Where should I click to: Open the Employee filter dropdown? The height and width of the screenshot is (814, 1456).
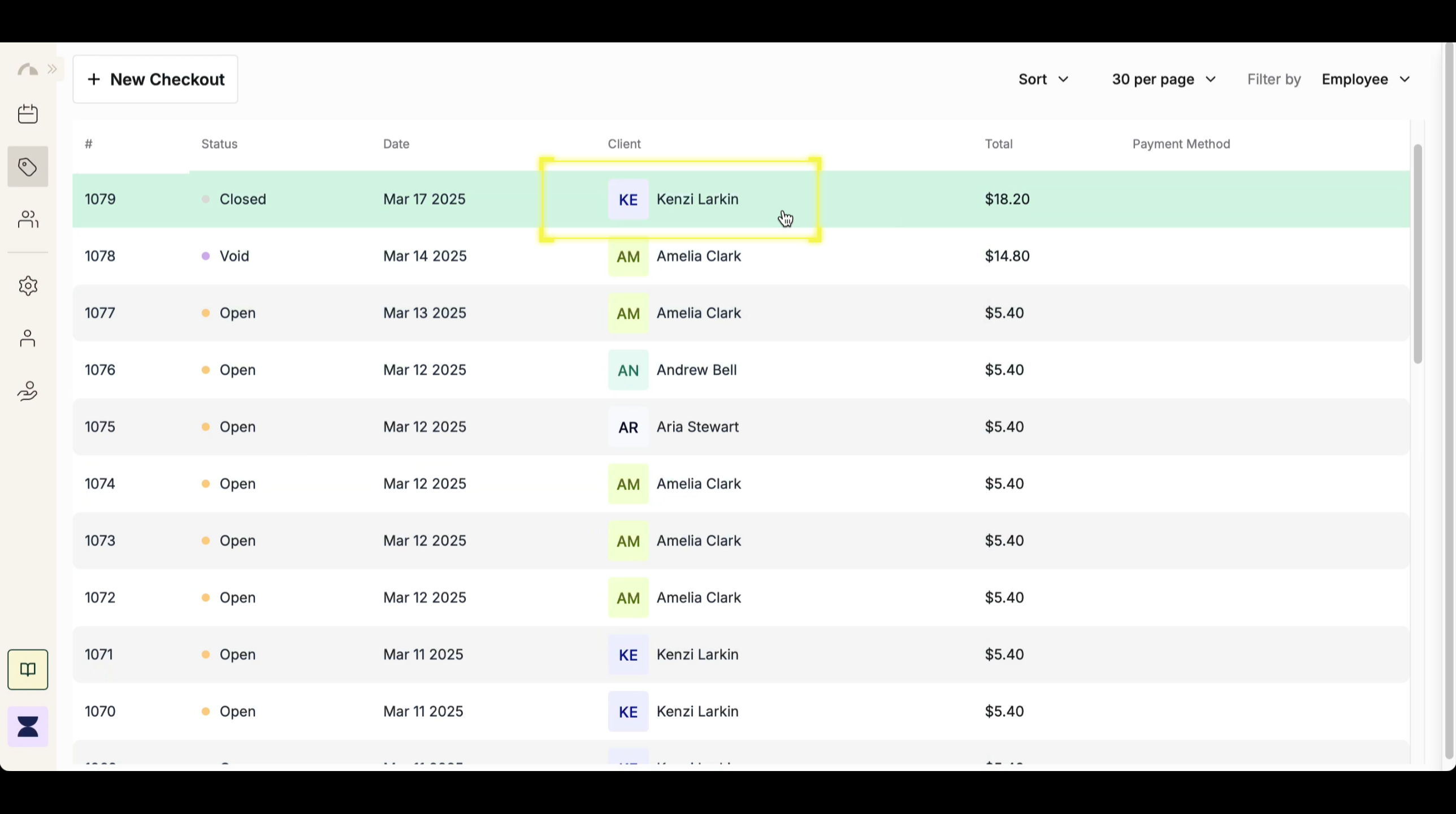tap(1365, 79)
